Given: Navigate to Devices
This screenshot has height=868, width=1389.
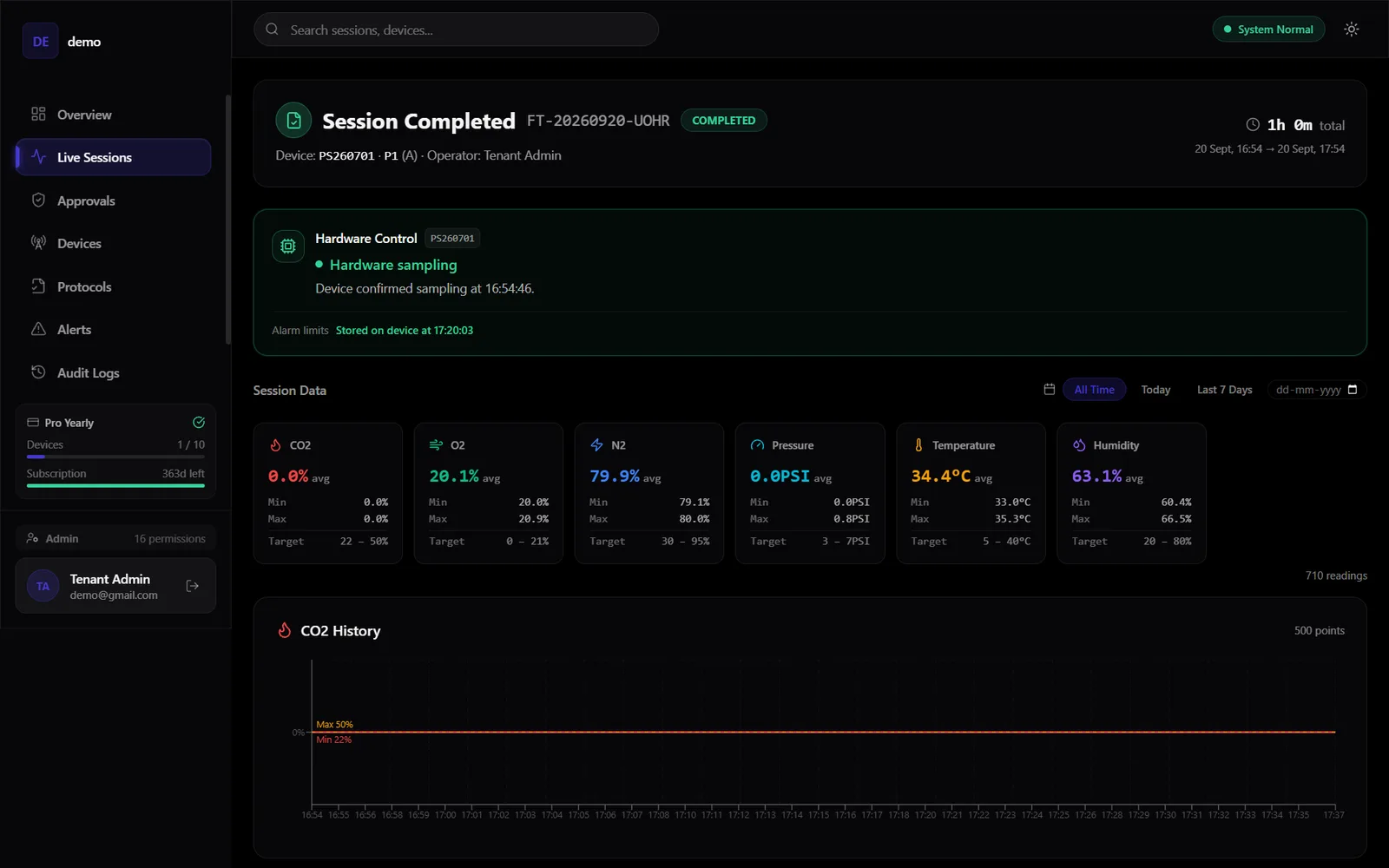Looking at the screenshot, I should [x=113, y=244].
